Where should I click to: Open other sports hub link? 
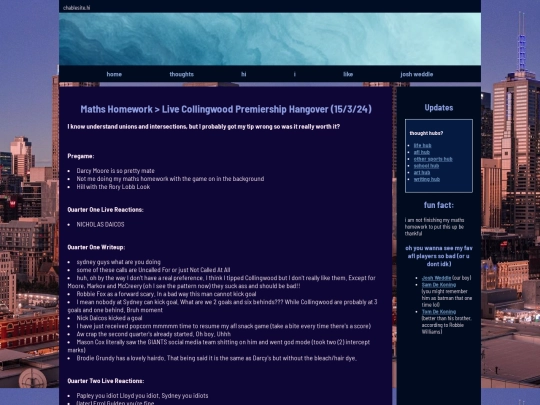click(x=433, y=159)
